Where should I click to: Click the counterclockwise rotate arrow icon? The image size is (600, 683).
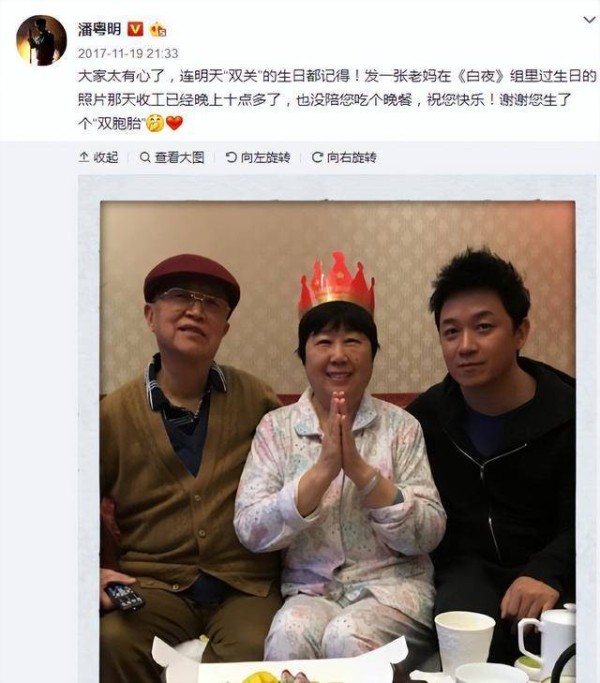(x=231, y=157)
